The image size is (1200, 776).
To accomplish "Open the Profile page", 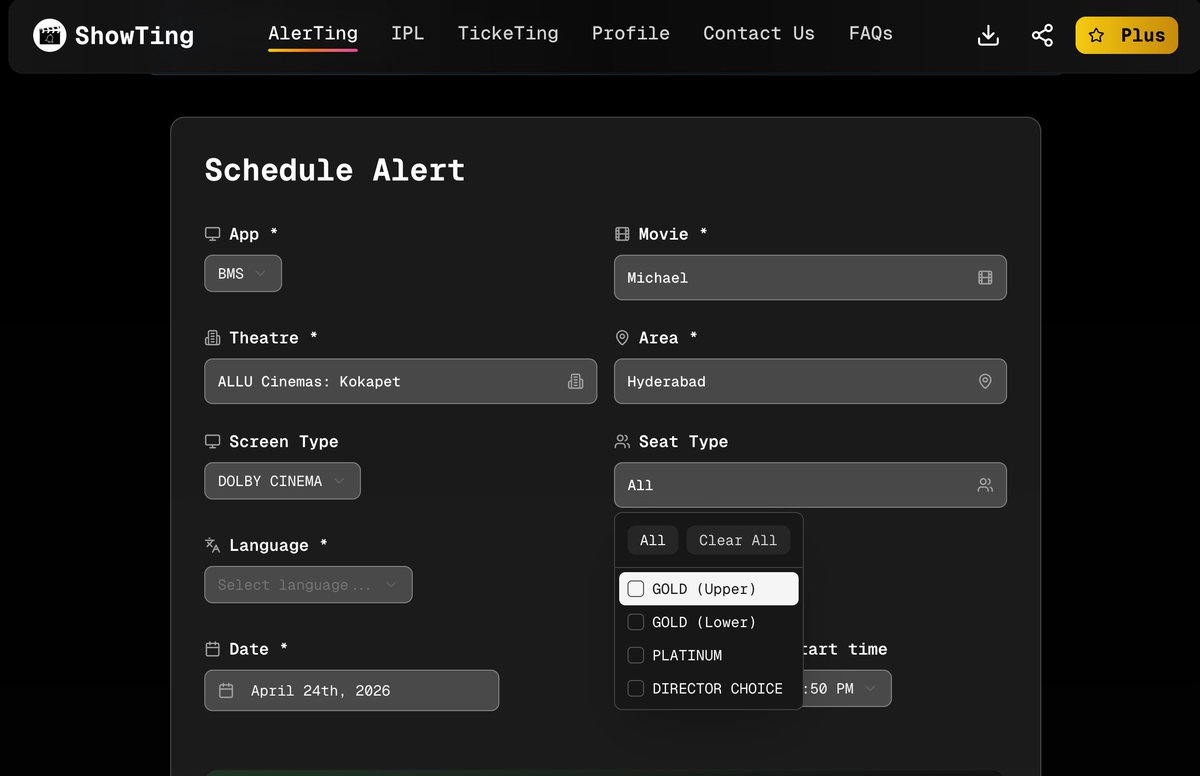I will 631,34.
